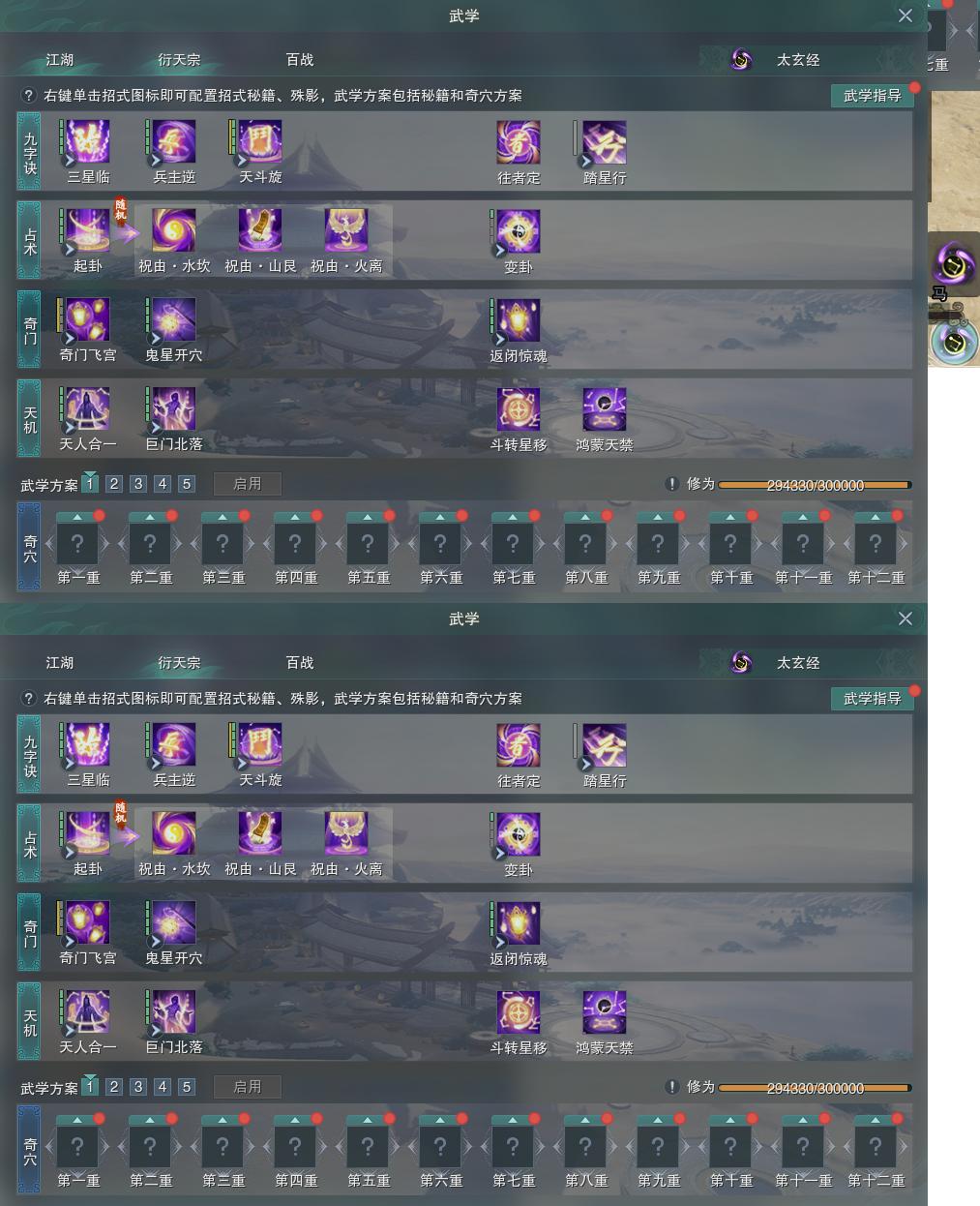Click 启用 button in lower window
Image resolution: width=980 pixels, height=1206 pixels.
point(248,1087)
